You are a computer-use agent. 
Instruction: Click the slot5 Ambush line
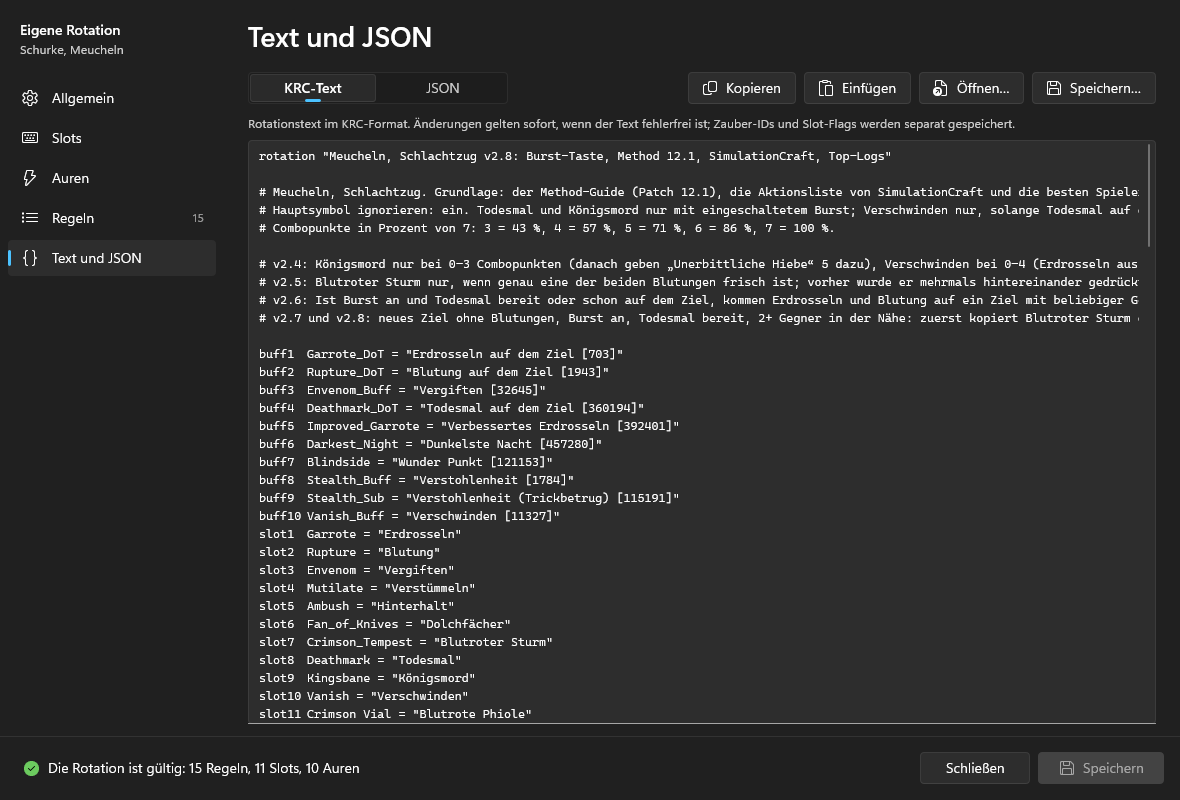357,606
